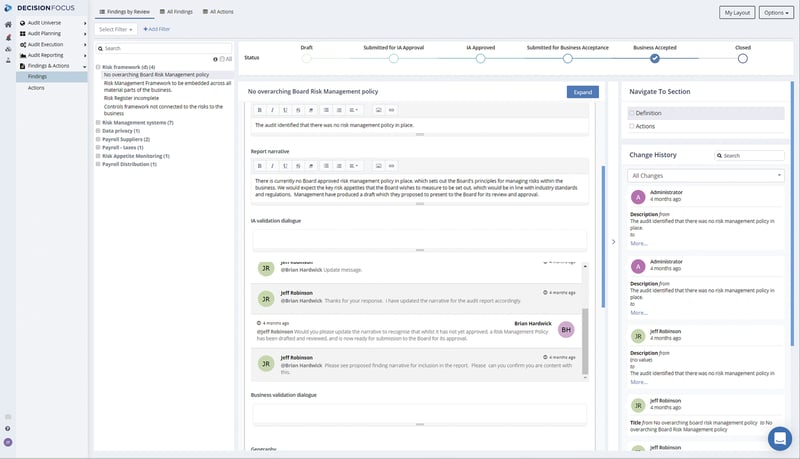The width and height of the screenshot is (800, 459).
Task: Tick the Data privacy checkbox
Action: [98, 131]
